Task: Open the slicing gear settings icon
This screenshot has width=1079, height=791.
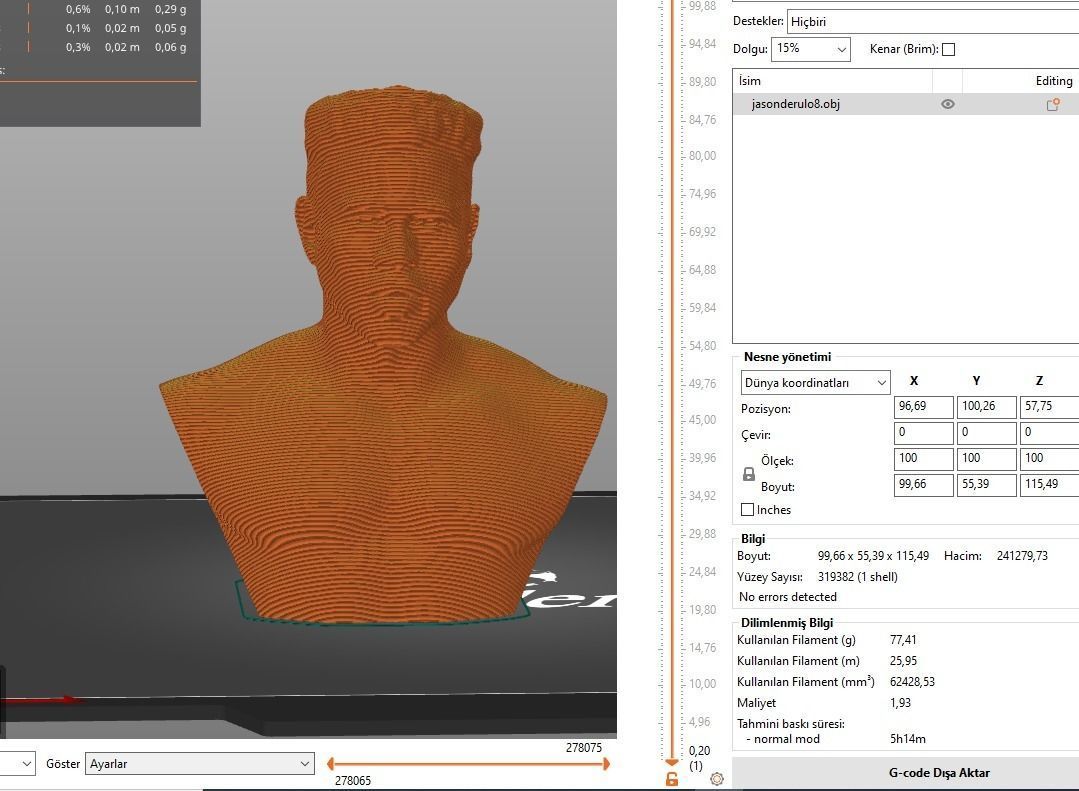Action: tap(717, 778)
